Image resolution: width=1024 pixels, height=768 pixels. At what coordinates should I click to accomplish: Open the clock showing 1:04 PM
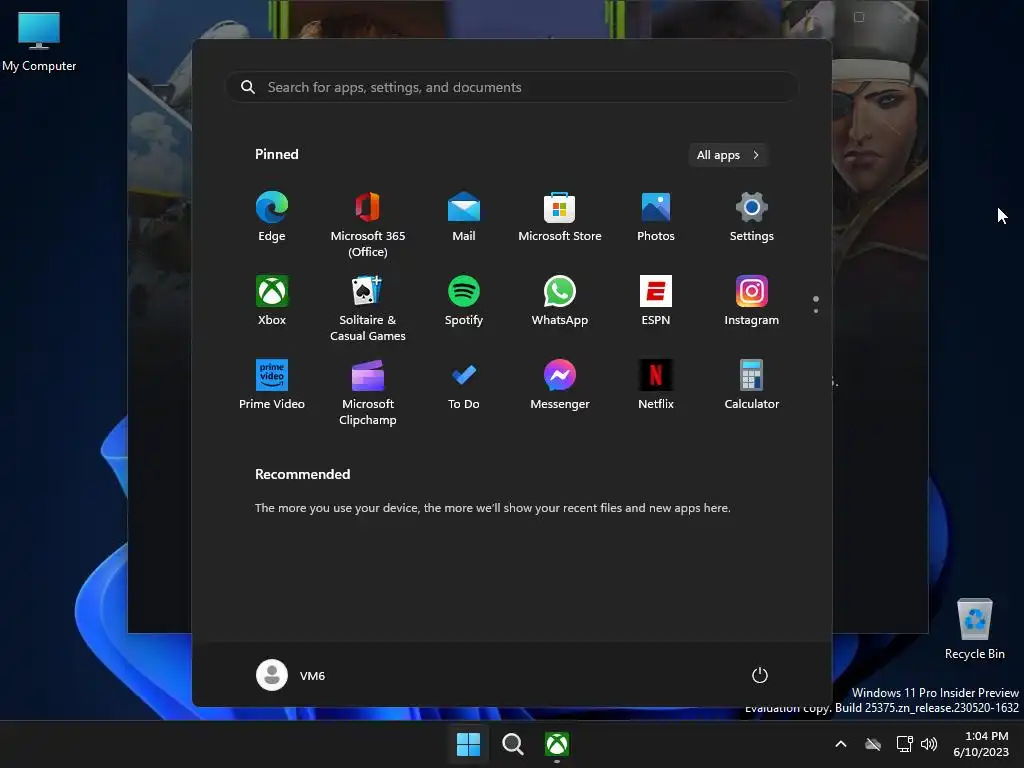pos(982,744)
